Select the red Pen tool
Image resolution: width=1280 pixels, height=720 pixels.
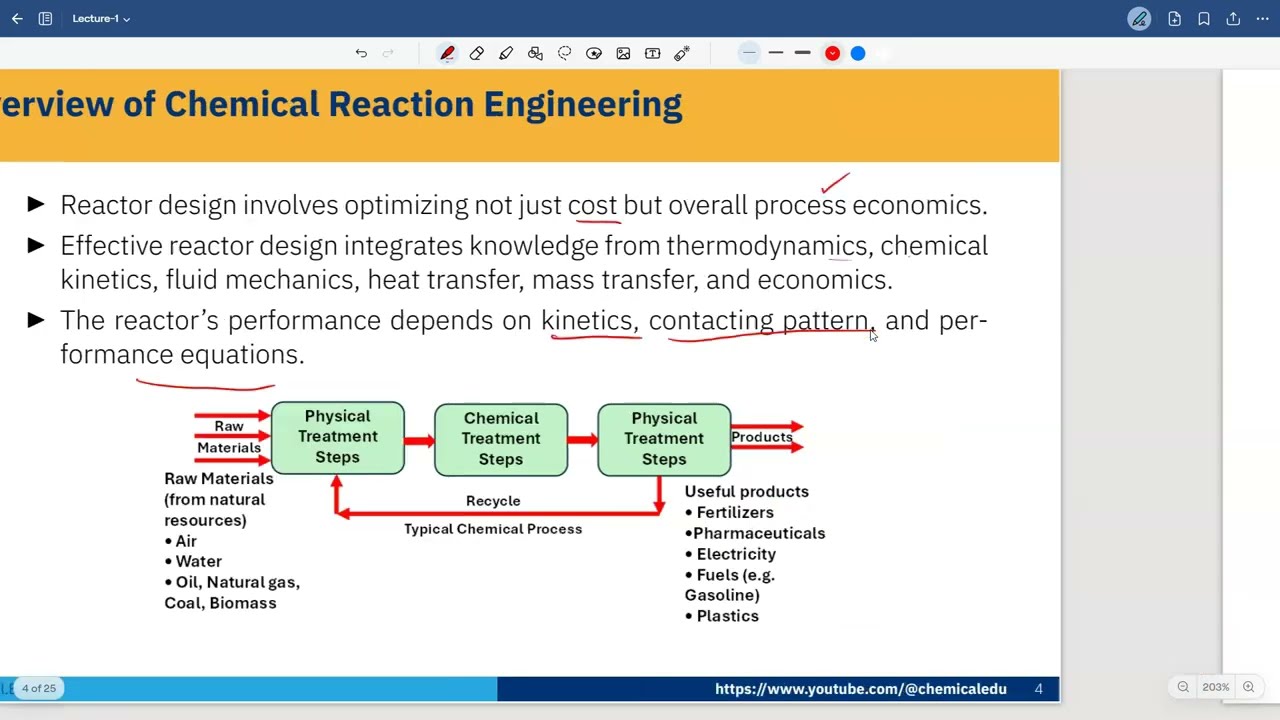[447, 53]
